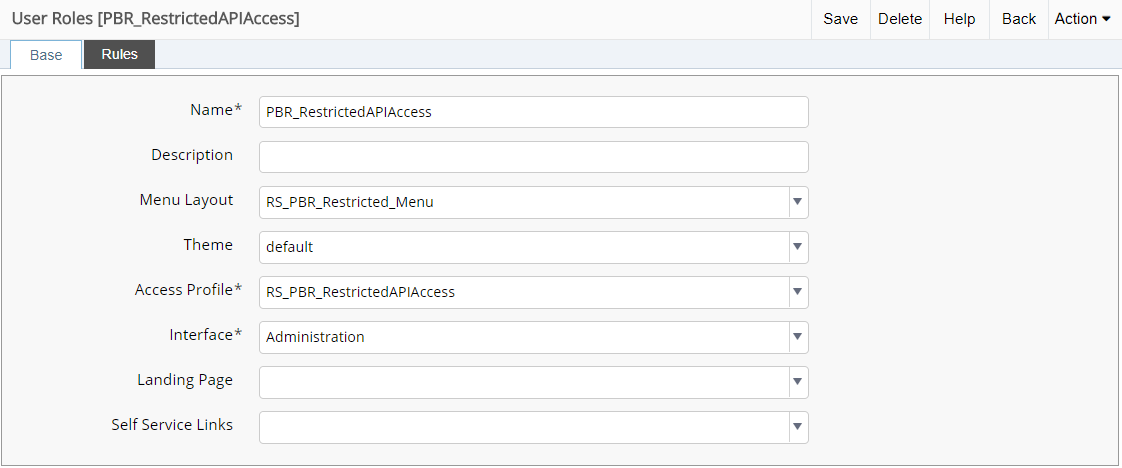Open the Interface dropdown arrow
Screen dimensions: 1122x468
[797, 337]
